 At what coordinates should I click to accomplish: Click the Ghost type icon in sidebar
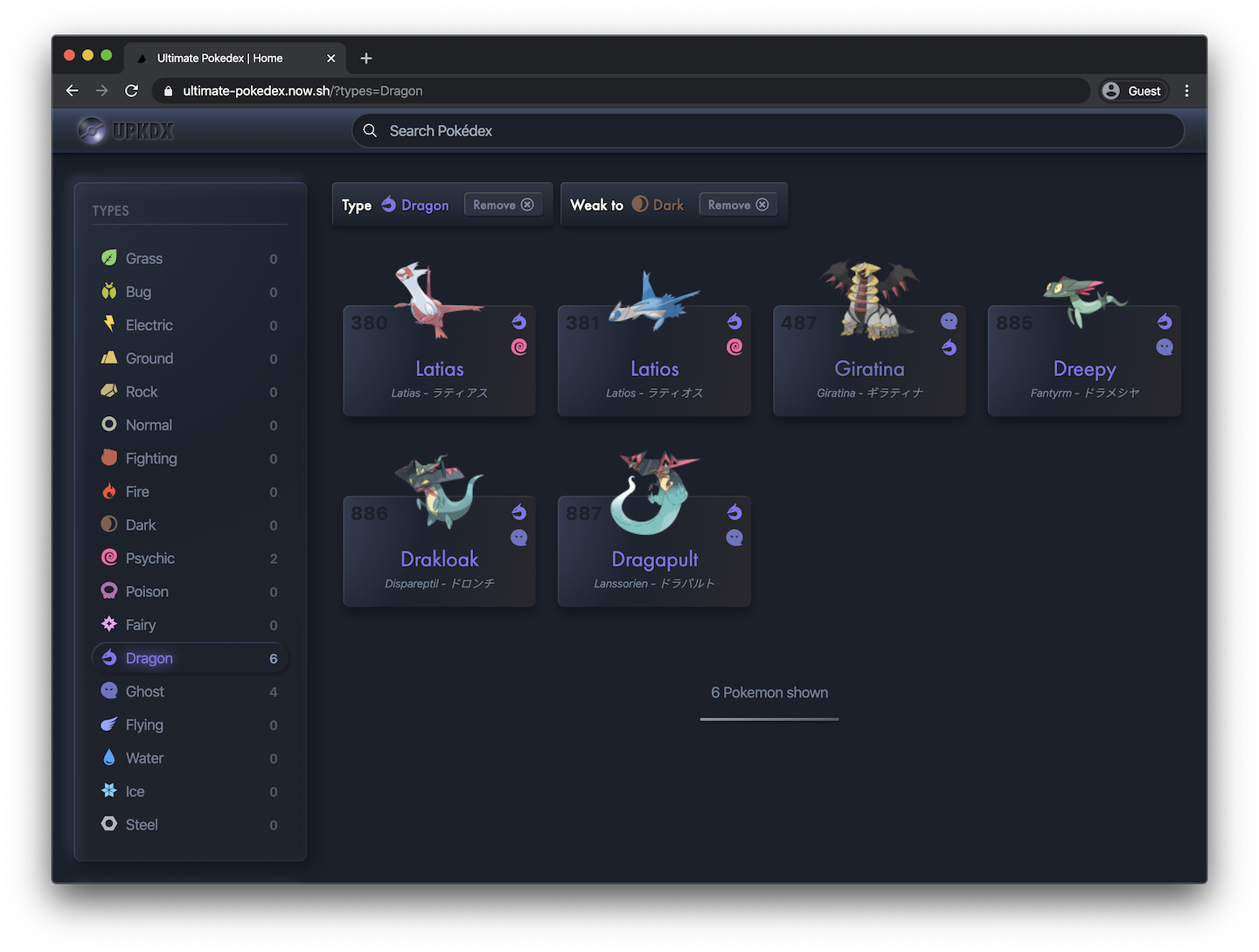[x=109, y=691]
